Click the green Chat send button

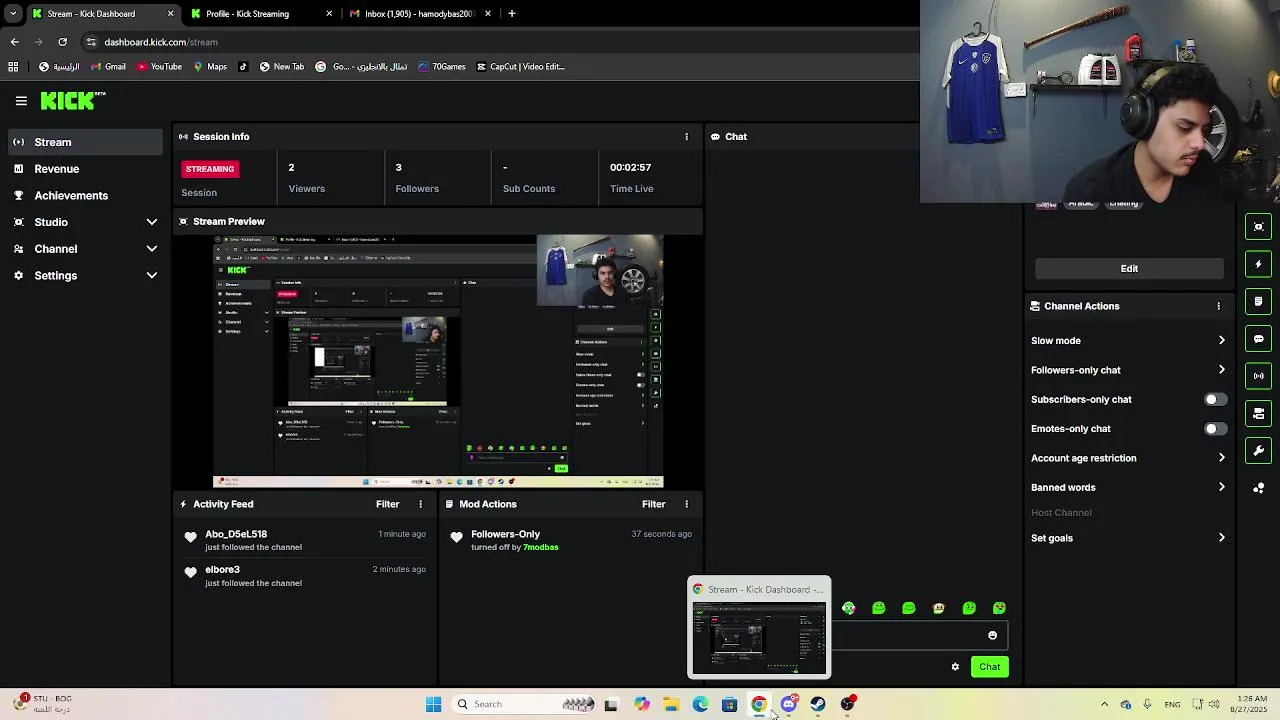click(x=989, y=667)
